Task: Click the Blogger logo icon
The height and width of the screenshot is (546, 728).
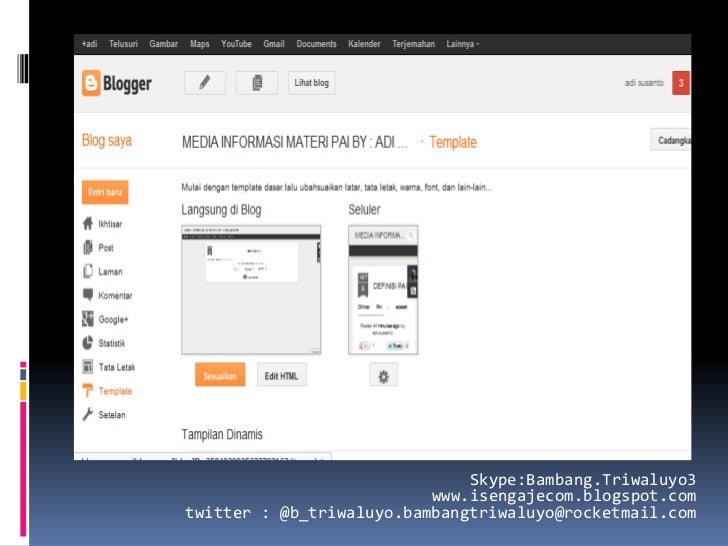Action: (91, 83)
